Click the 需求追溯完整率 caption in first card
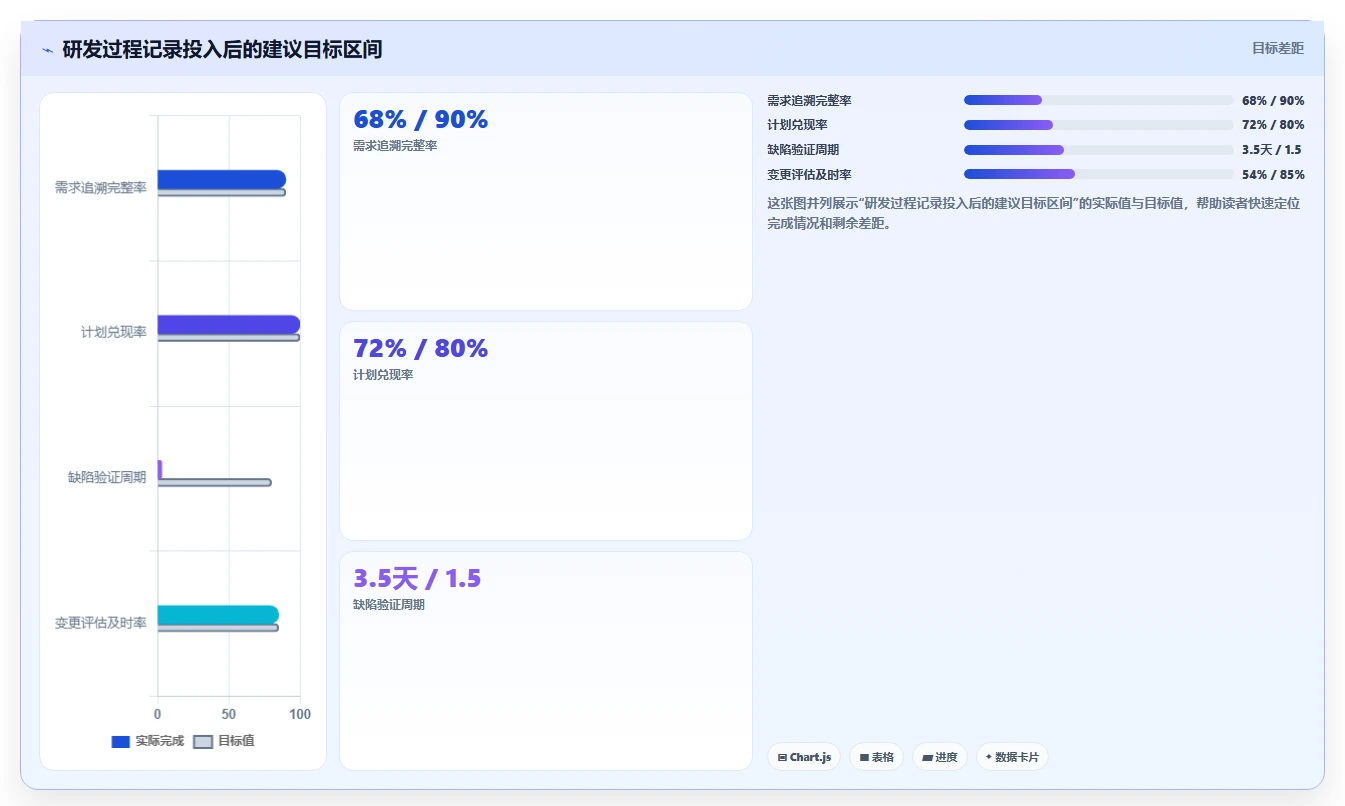 (395, 146)
